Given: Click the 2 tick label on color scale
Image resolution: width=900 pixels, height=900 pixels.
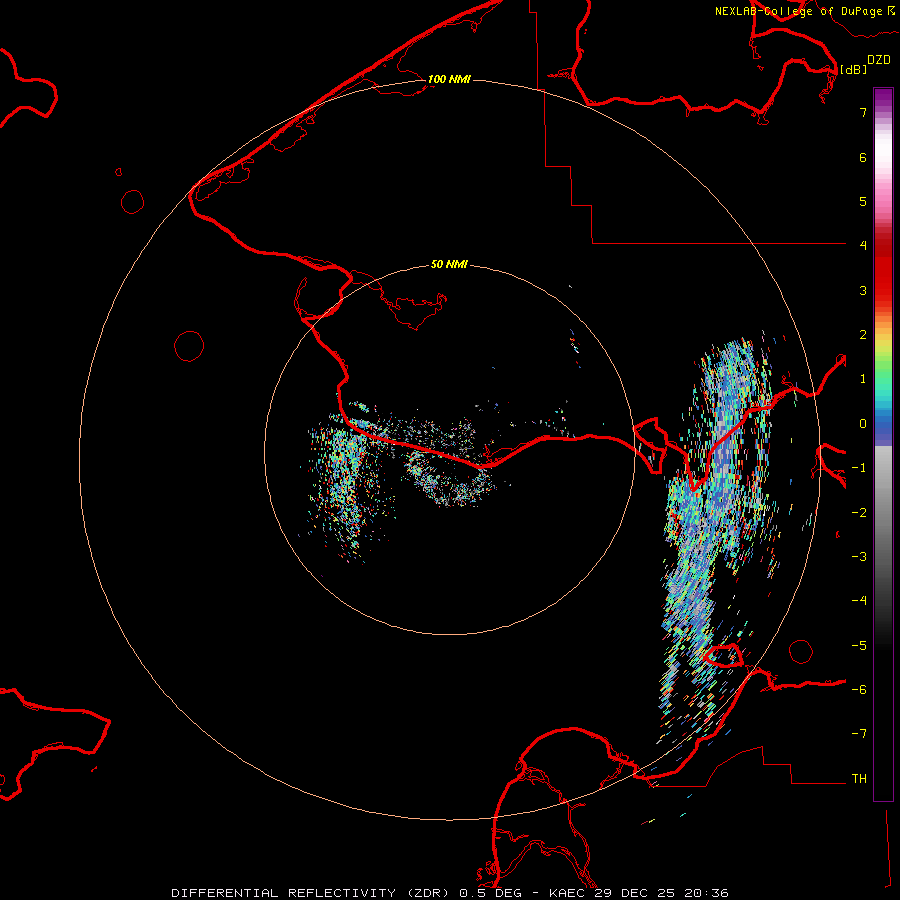Looking at the screenshot, I should click(x=863, y=335).
